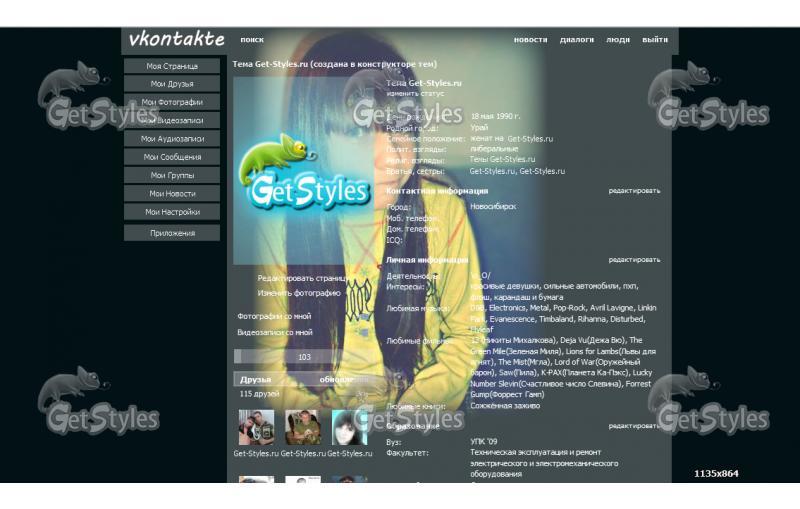Open Мои Сообщения in the sidebar
This screenshot has height=509, width=800.
pyautogui.click(x=172, y=157)
